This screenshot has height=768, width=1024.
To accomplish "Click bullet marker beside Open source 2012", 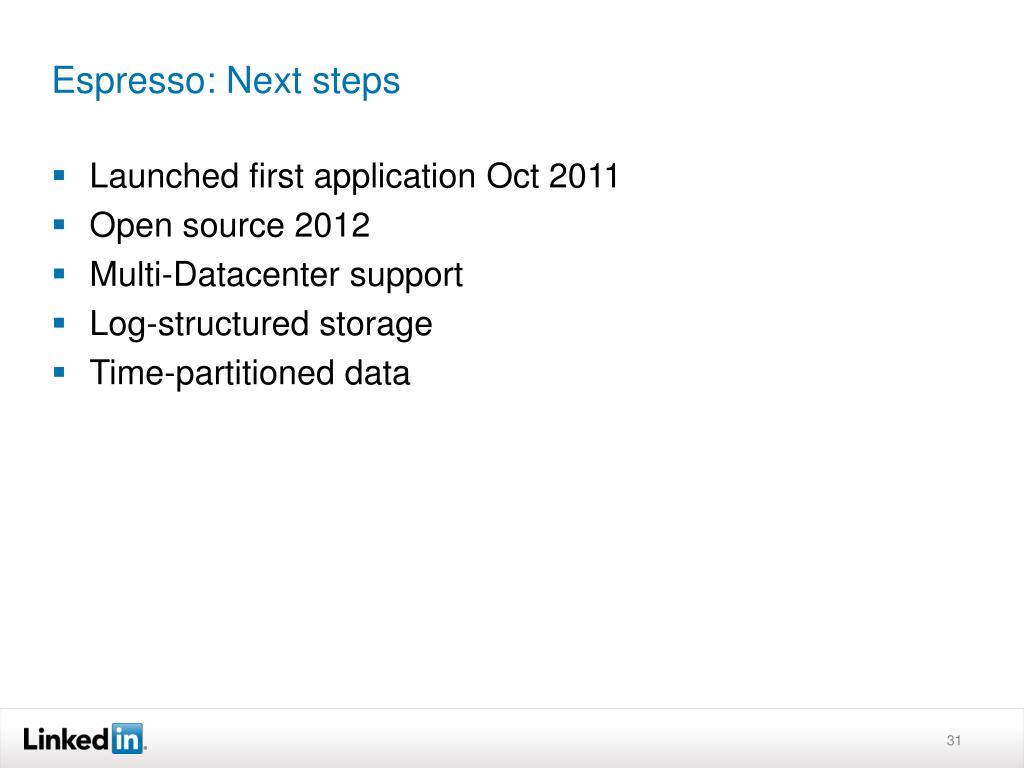I will 59,225.
